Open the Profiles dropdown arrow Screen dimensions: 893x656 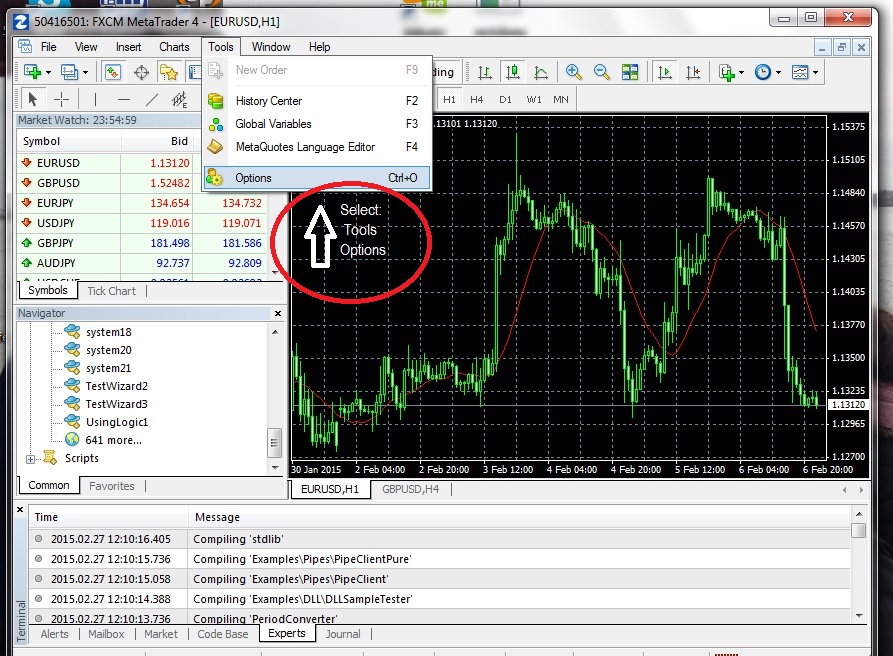click(x=85, y=72)
